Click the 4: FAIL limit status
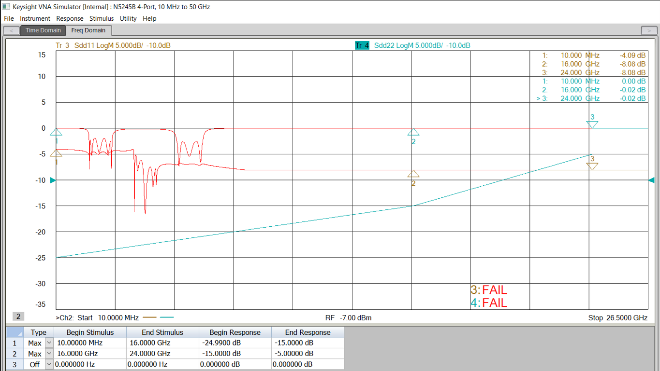This screenshot has height=371, width=660. 489,303
